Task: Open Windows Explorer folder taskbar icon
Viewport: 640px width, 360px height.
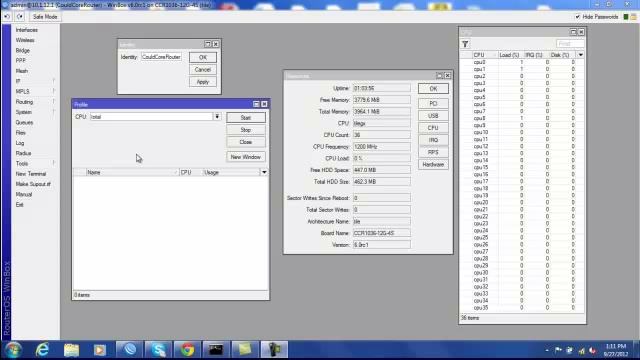Action: pos(71,350)
